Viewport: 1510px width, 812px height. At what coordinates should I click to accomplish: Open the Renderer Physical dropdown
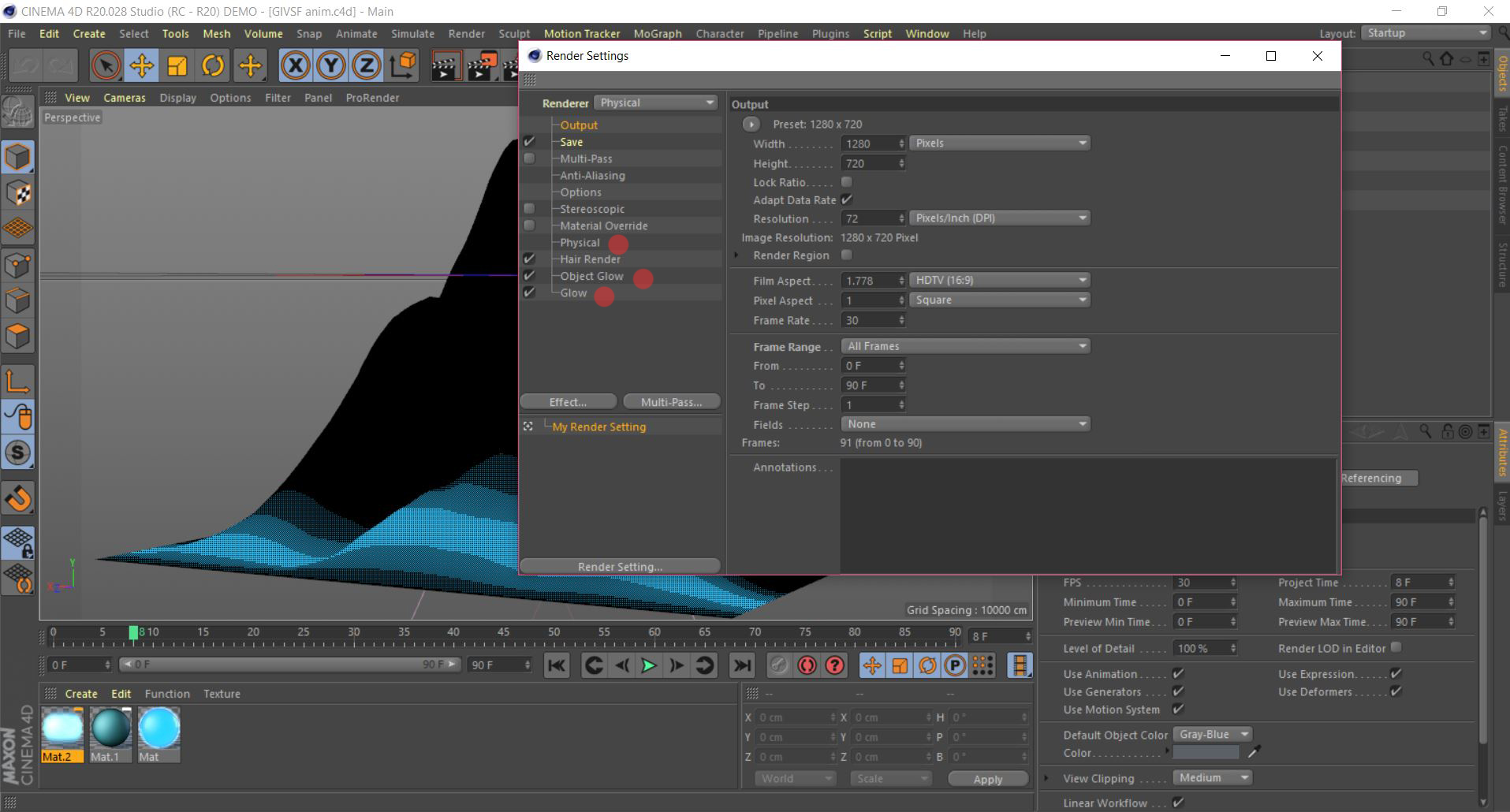click(655, 102)
